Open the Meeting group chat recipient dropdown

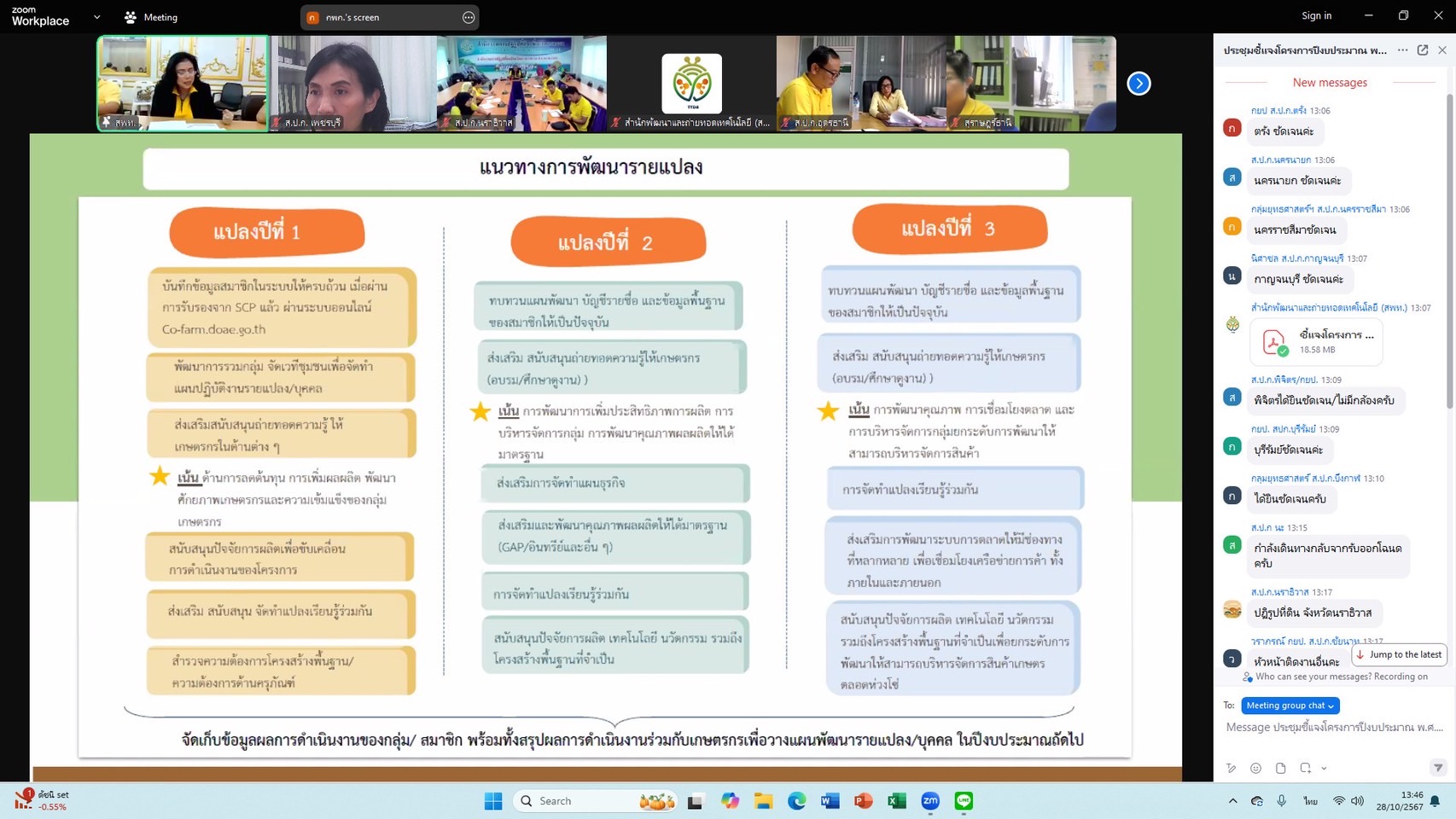(x=1290, y=706)
